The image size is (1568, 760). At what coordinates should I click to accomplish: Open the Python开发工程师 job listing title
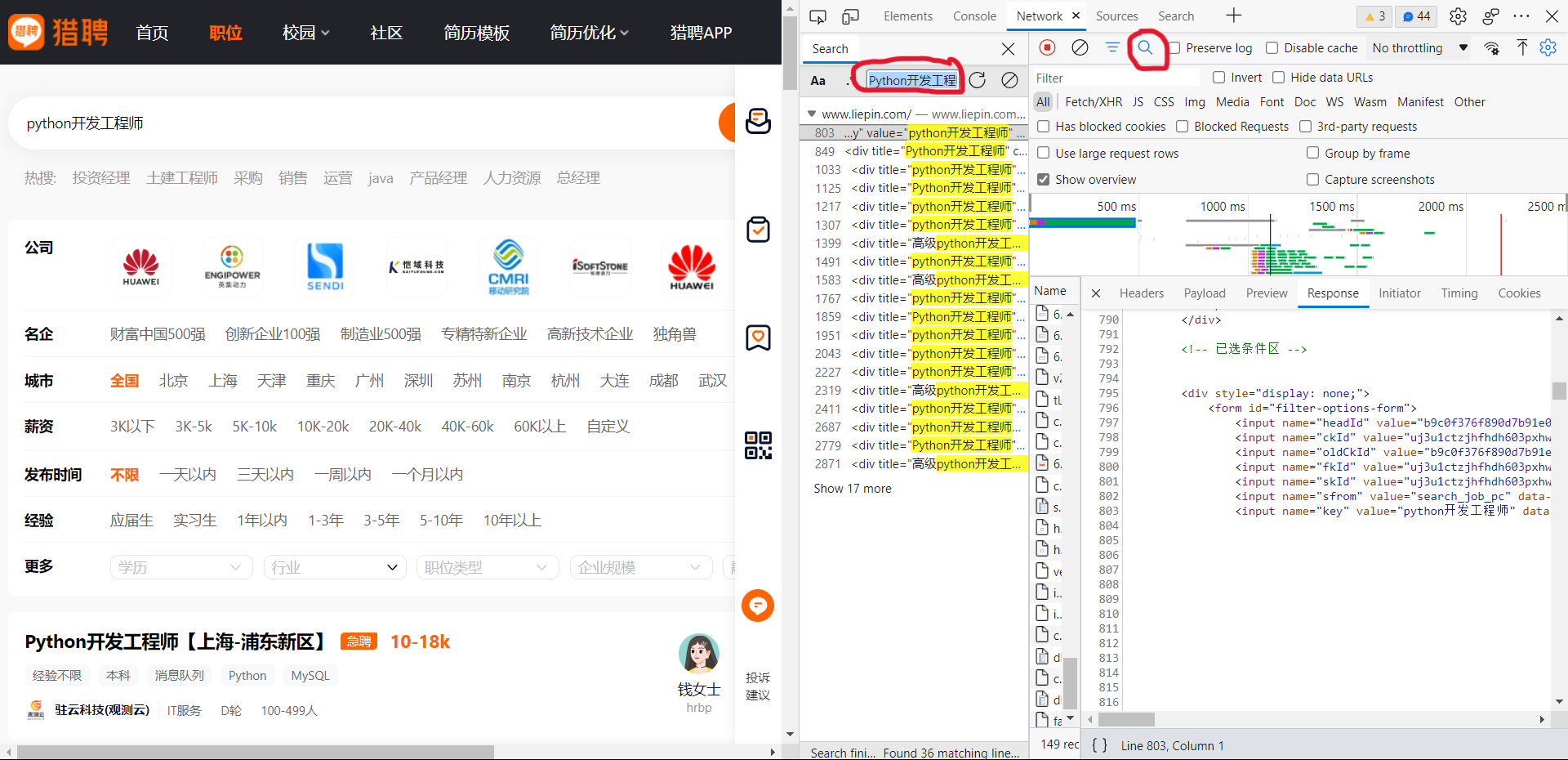[x=175, y=642]
